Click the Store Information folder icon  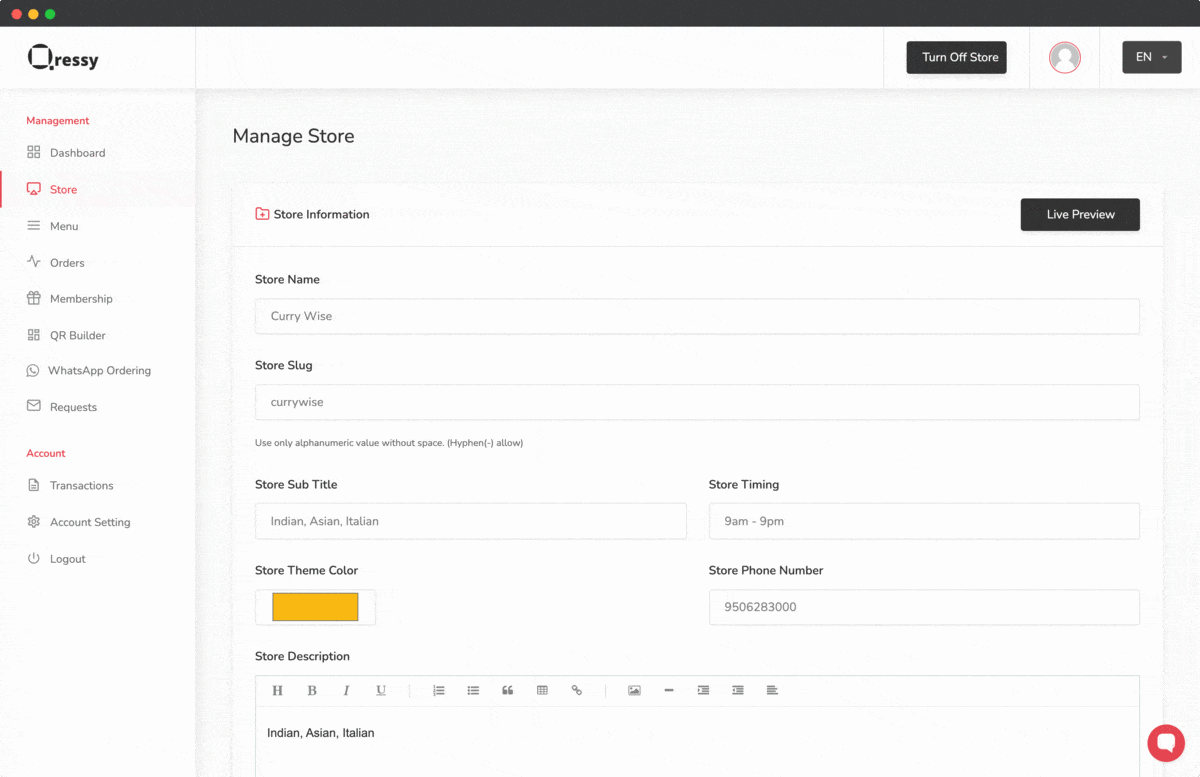pos(262,214)
